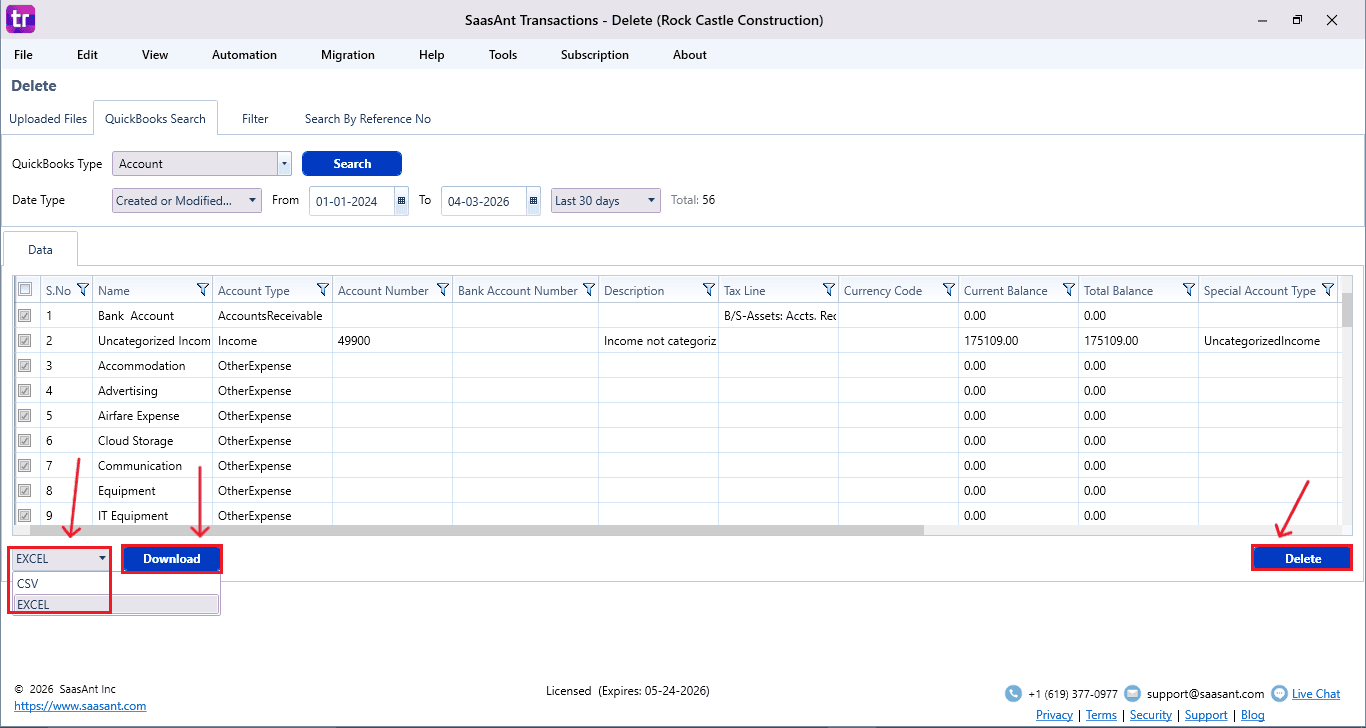
Task: Open the File menu
Action: coord(23,55)
